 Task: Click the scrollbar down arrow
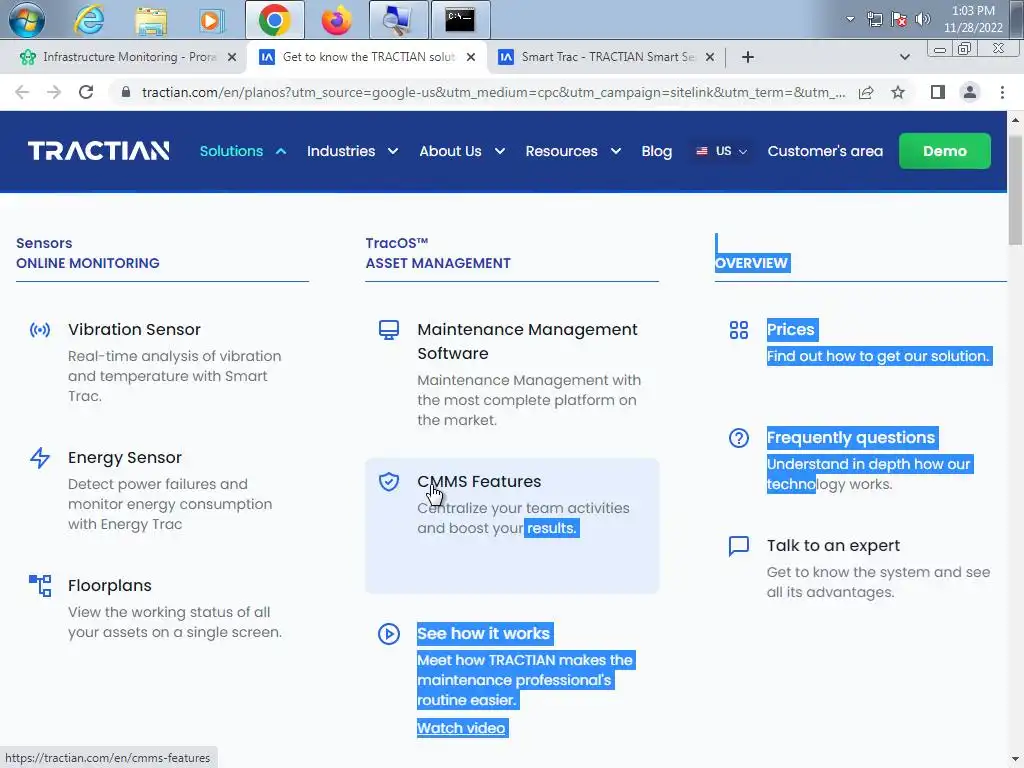[x=1015, y=760]
